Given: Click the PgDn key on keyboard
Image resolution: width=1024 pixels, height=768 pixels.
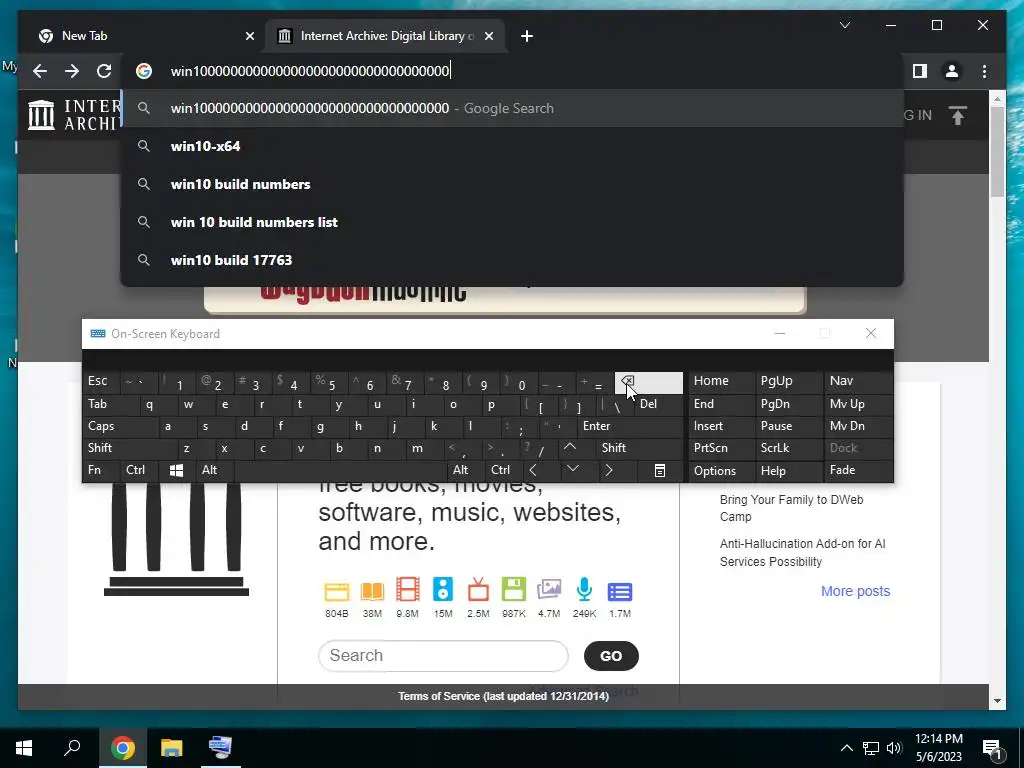Looking at the screenshot, I should point(788,404).
